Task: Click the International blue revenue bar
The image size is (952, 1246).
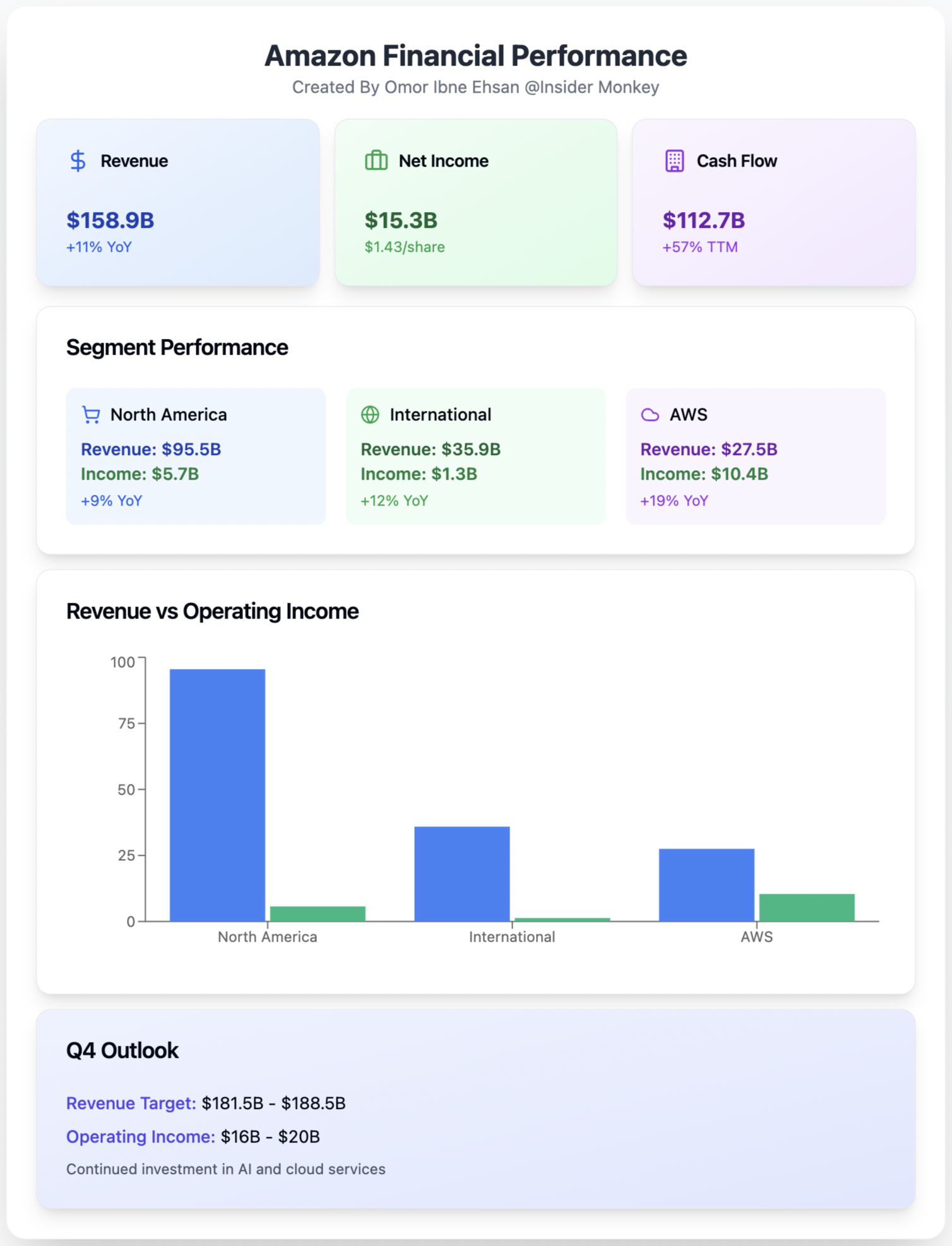Action: (461, 874)
